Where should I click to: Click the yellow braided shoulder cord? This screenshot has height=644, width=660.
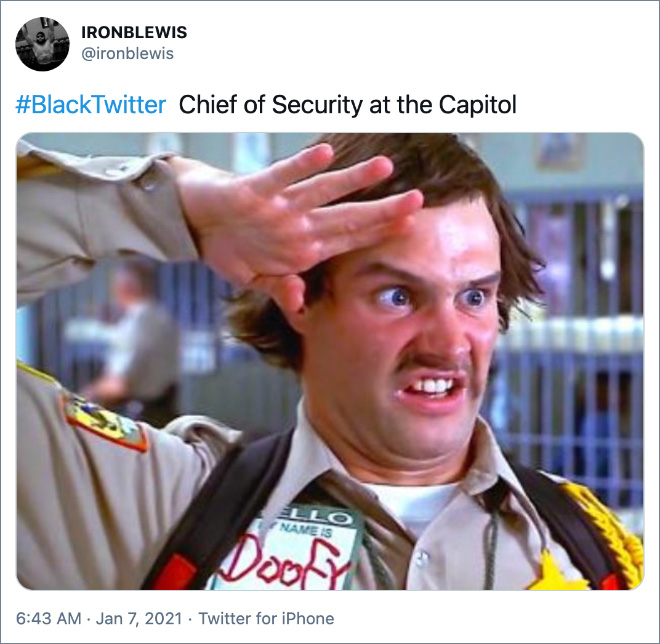[606, 530]
